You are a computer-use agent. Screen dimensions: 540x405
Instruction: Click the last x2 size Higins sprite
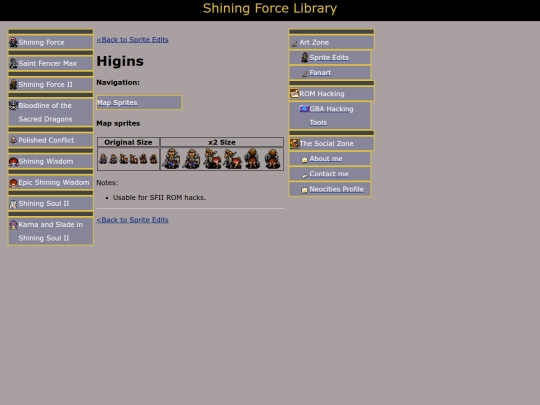pyautogui.click(x=272, y=158)
